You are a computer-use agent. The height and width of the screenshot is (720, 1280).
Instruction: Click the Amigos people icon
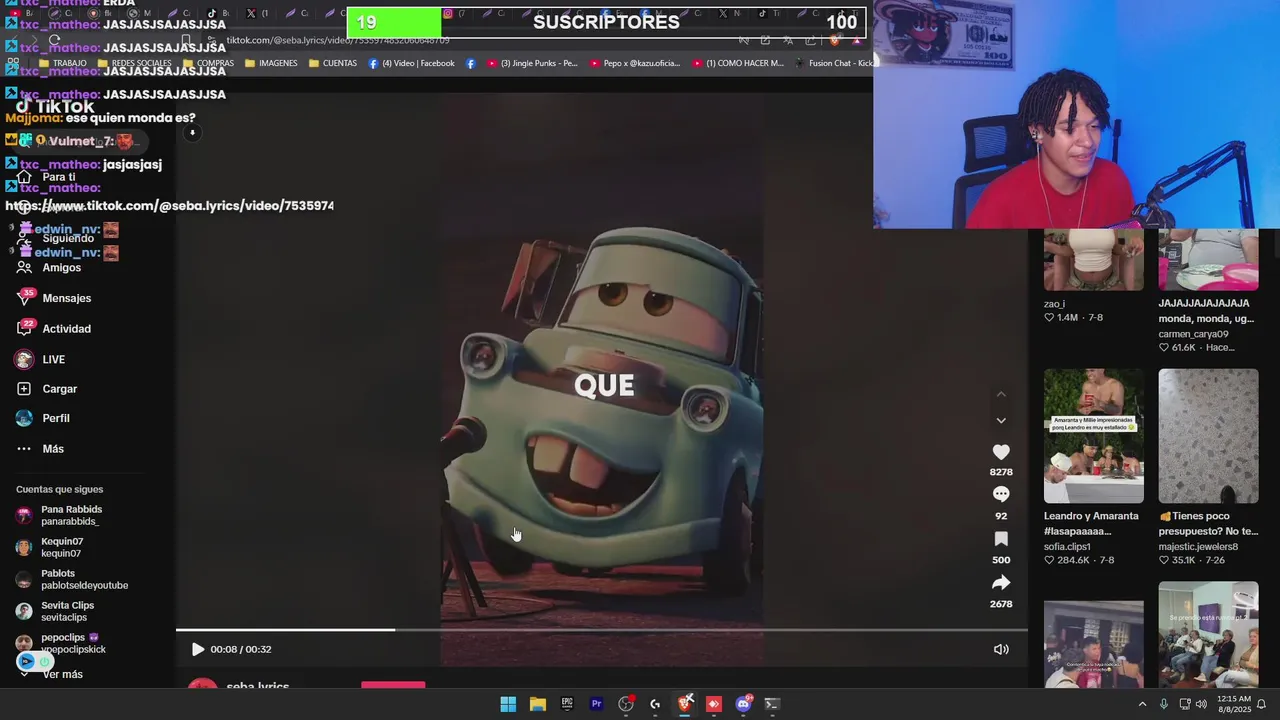[x=24, y=267]
